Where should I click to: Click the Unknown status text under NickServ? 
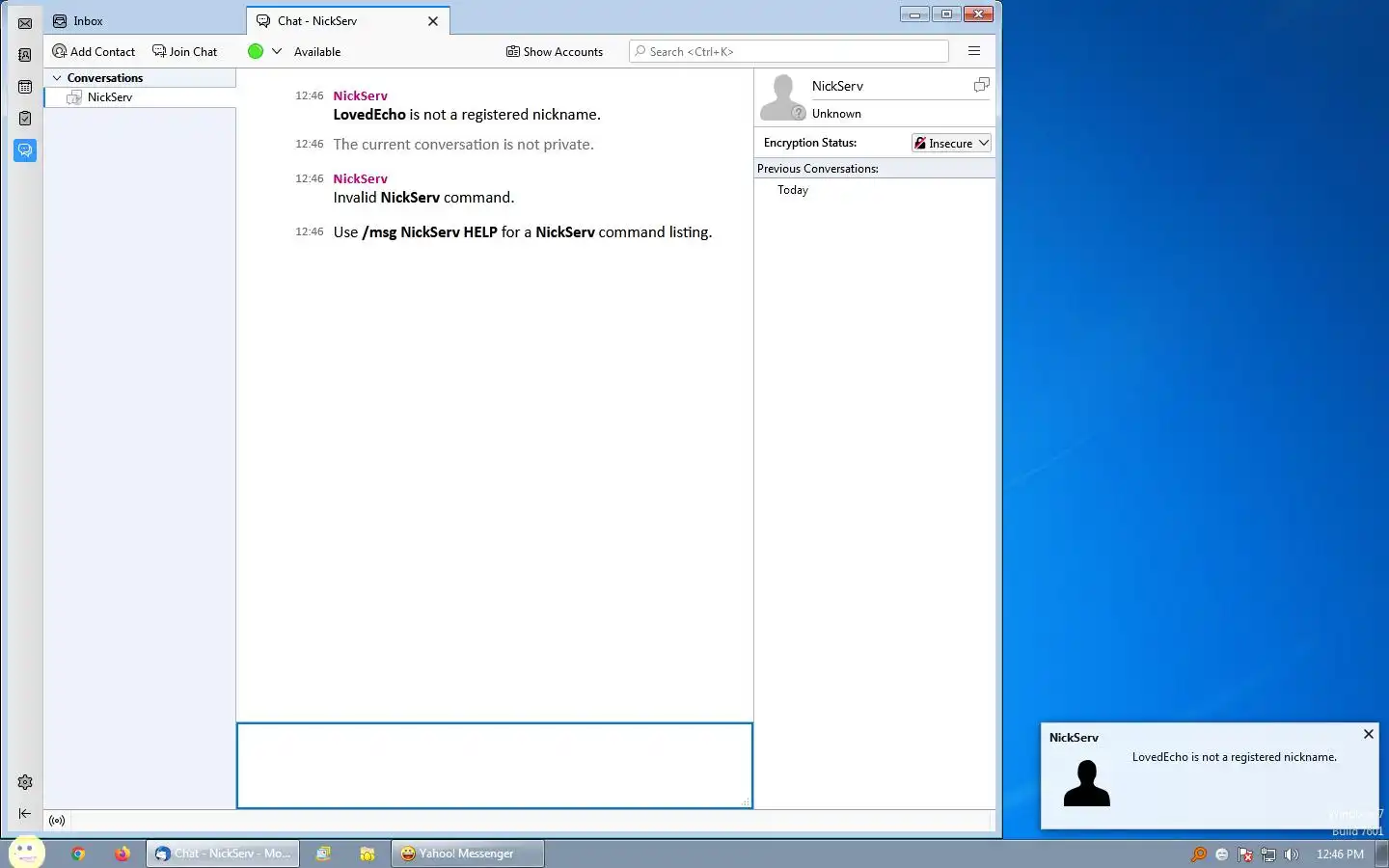[836, 114]
